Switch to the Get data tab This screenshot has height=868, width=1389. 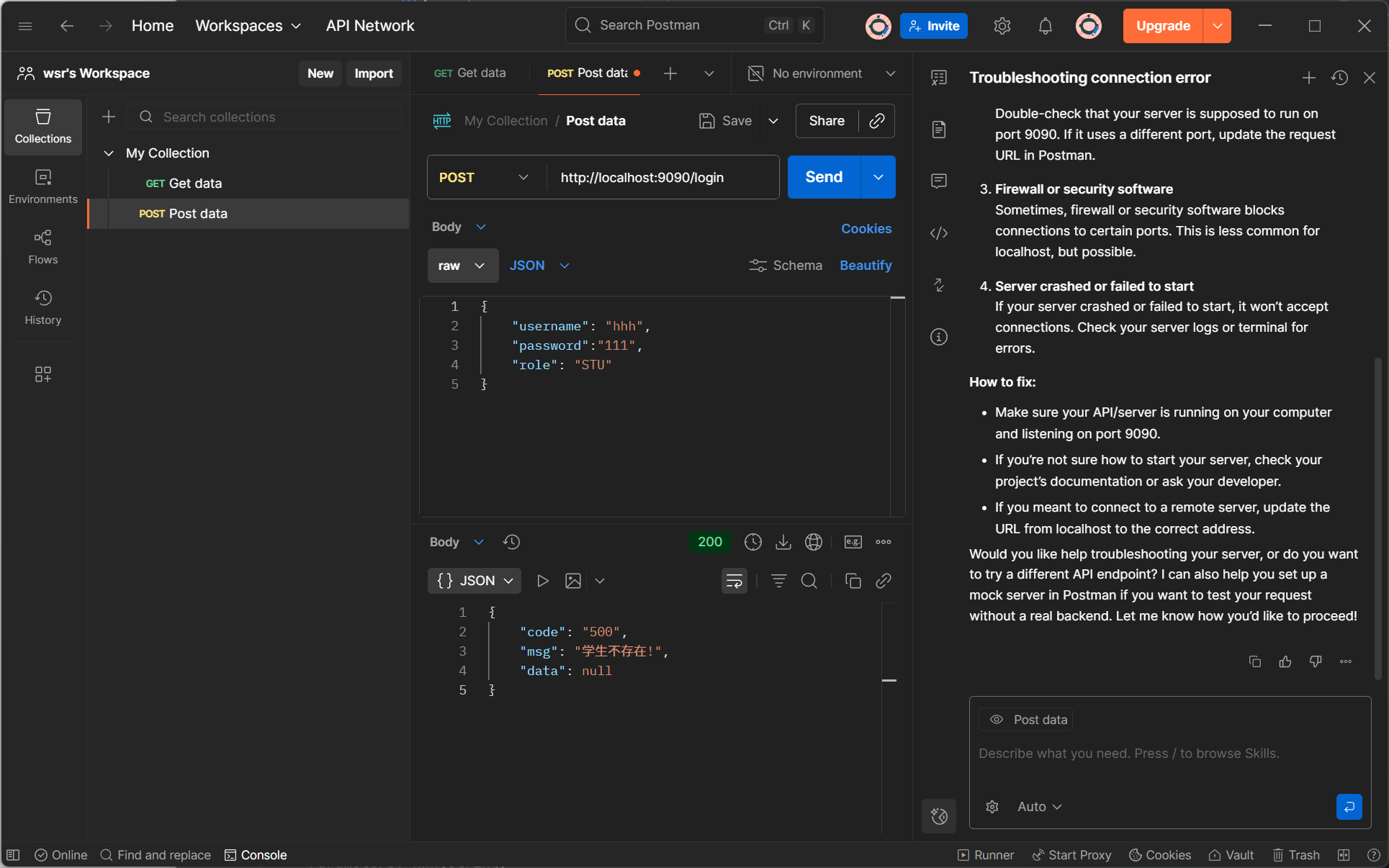tap(470, 73)
